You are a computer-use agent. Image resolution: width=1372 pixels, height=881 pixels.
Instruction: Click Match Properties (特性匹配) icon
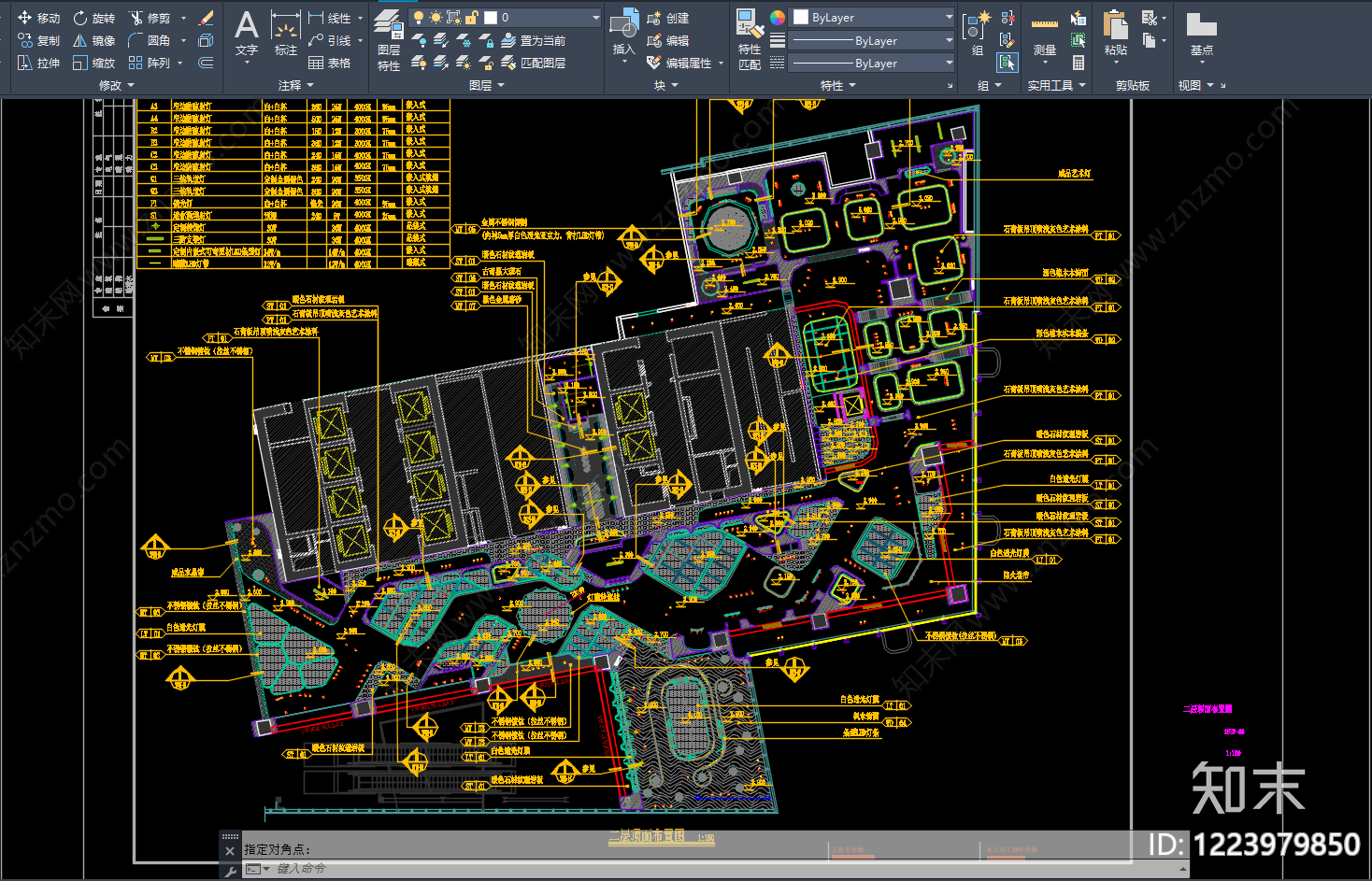tap(750, 39)
